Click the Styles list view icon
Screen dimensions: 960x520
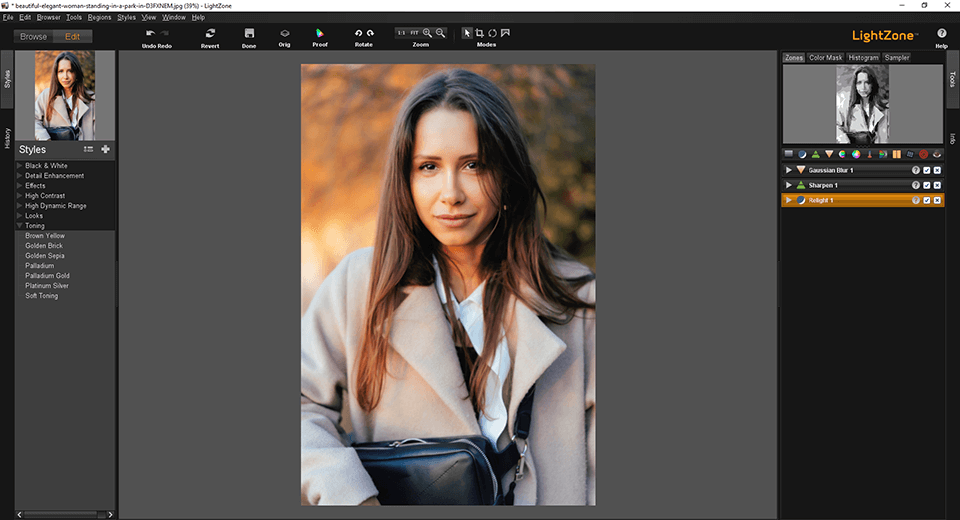88,149
